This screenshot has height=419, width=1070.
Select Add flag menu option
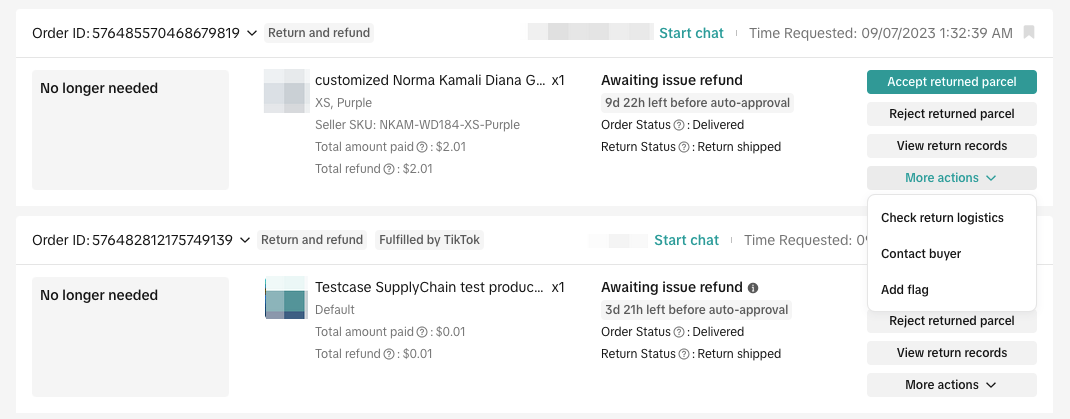coord(905,290)
